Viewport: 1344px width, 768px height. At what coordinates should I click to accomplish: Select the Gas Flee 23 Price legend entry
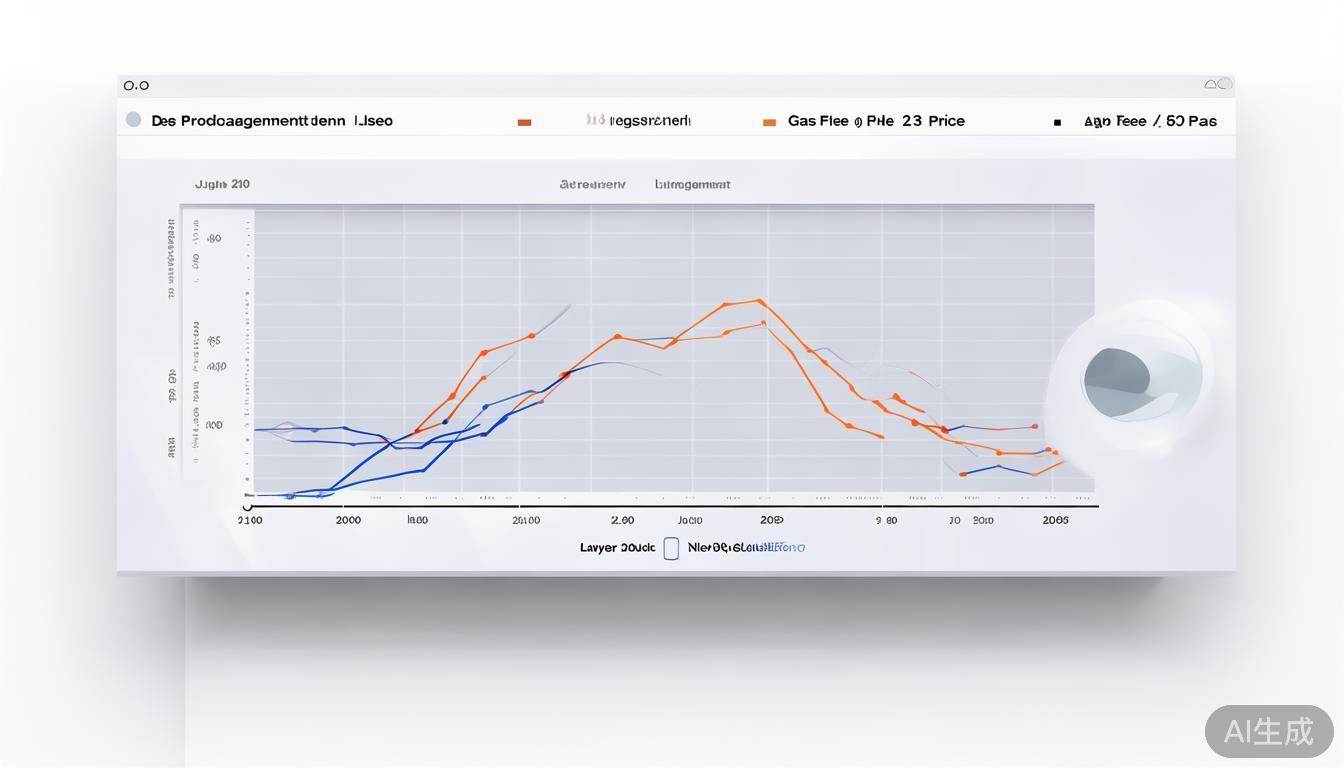point(876,121)
